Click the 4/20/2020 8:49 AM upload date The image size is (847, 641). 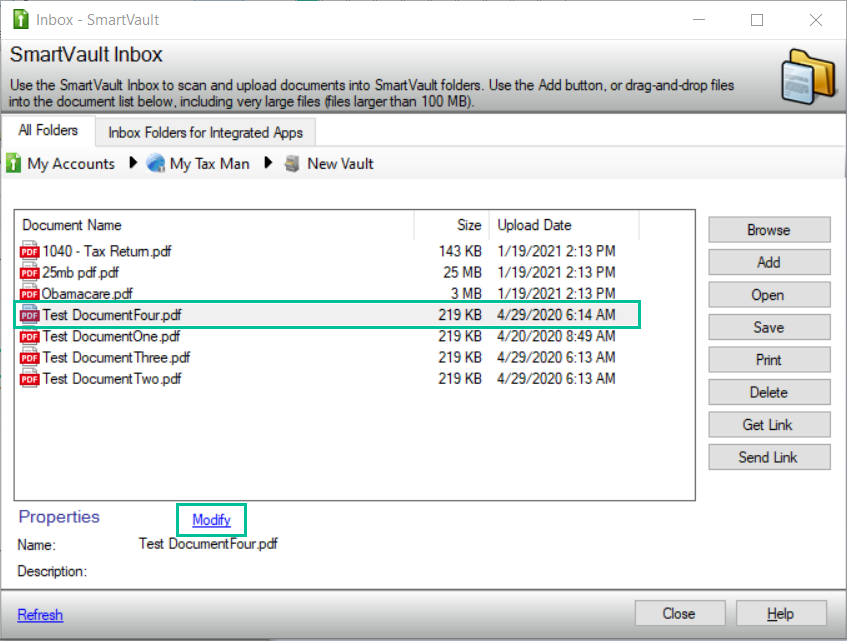556,336
